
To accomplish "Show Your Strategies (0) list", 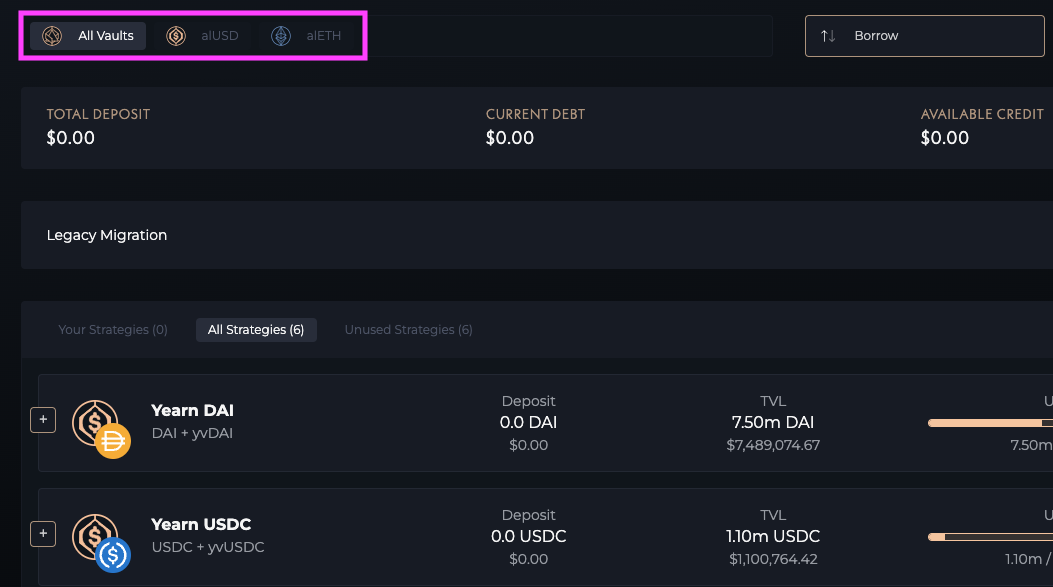I will (113, 329).
